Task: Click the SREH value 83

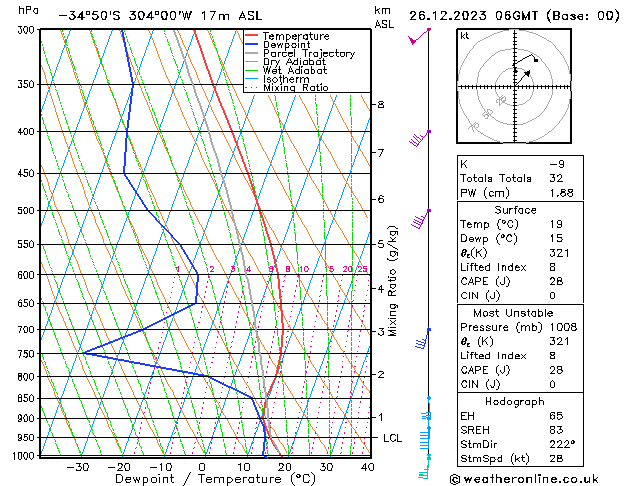Action: [556, 430]
